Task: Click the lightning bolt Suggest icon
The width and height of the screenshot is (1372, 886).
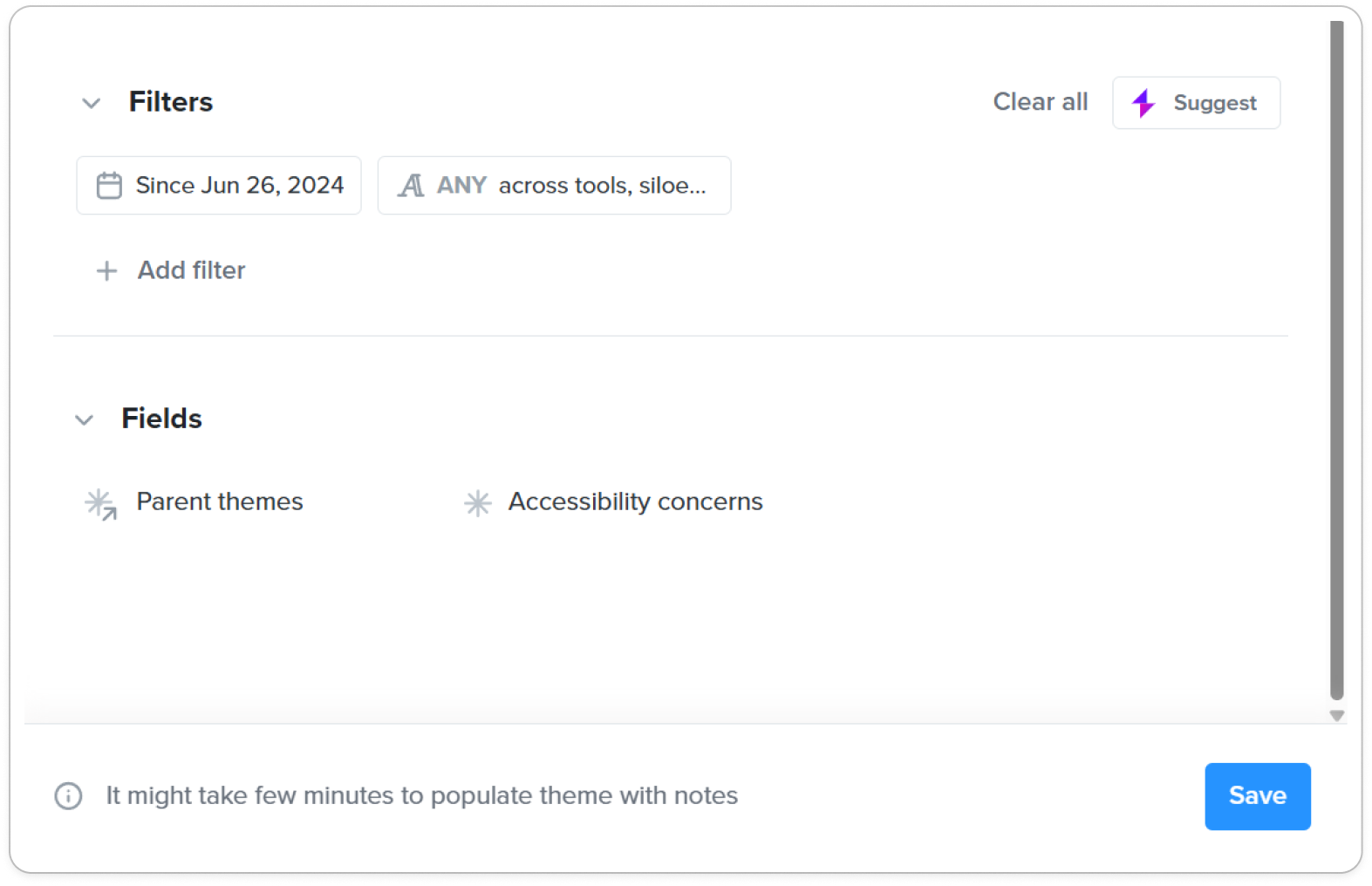Action: 1143,103
